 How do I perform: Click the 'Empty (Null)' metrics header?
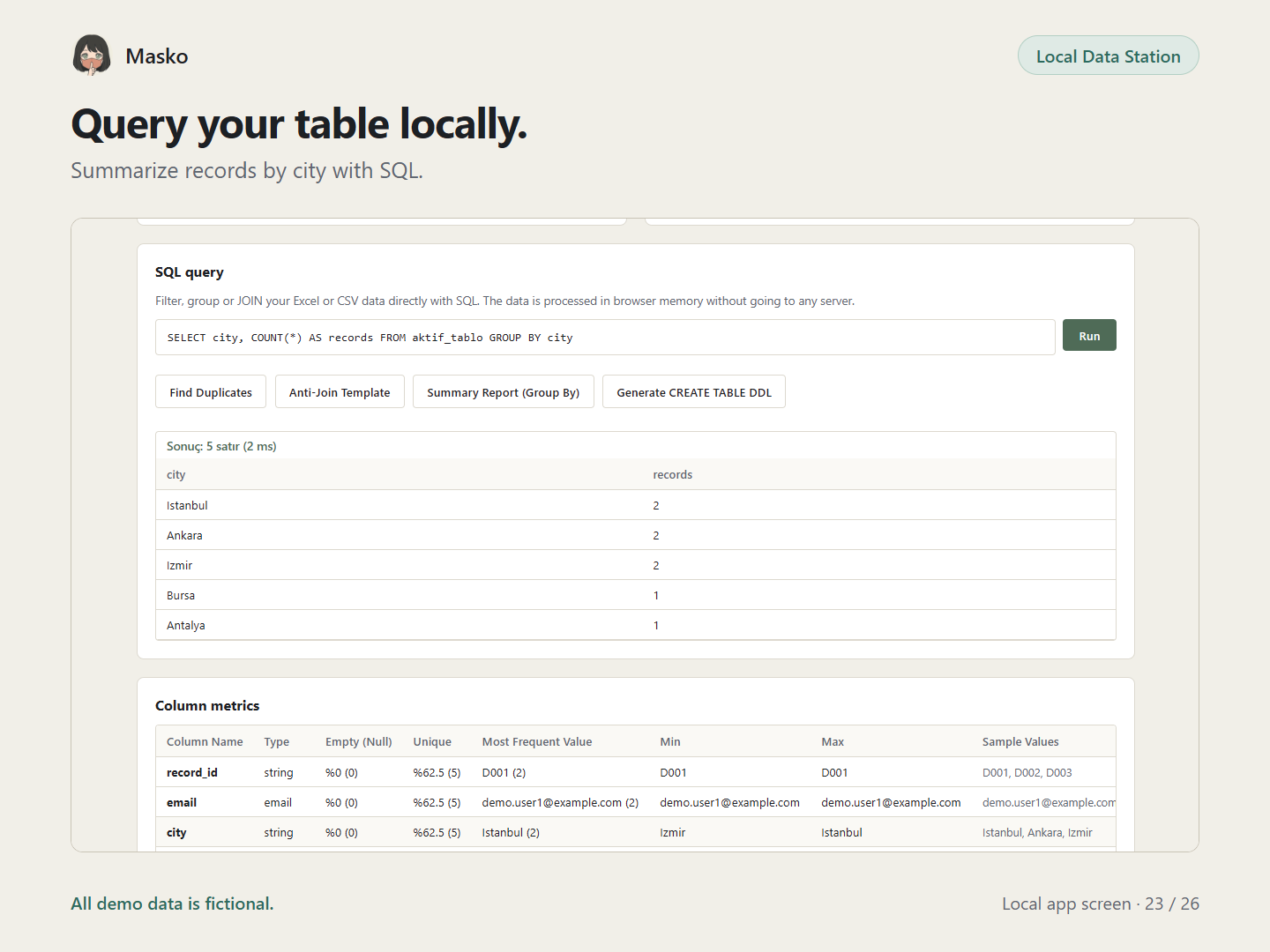[359, 741]
